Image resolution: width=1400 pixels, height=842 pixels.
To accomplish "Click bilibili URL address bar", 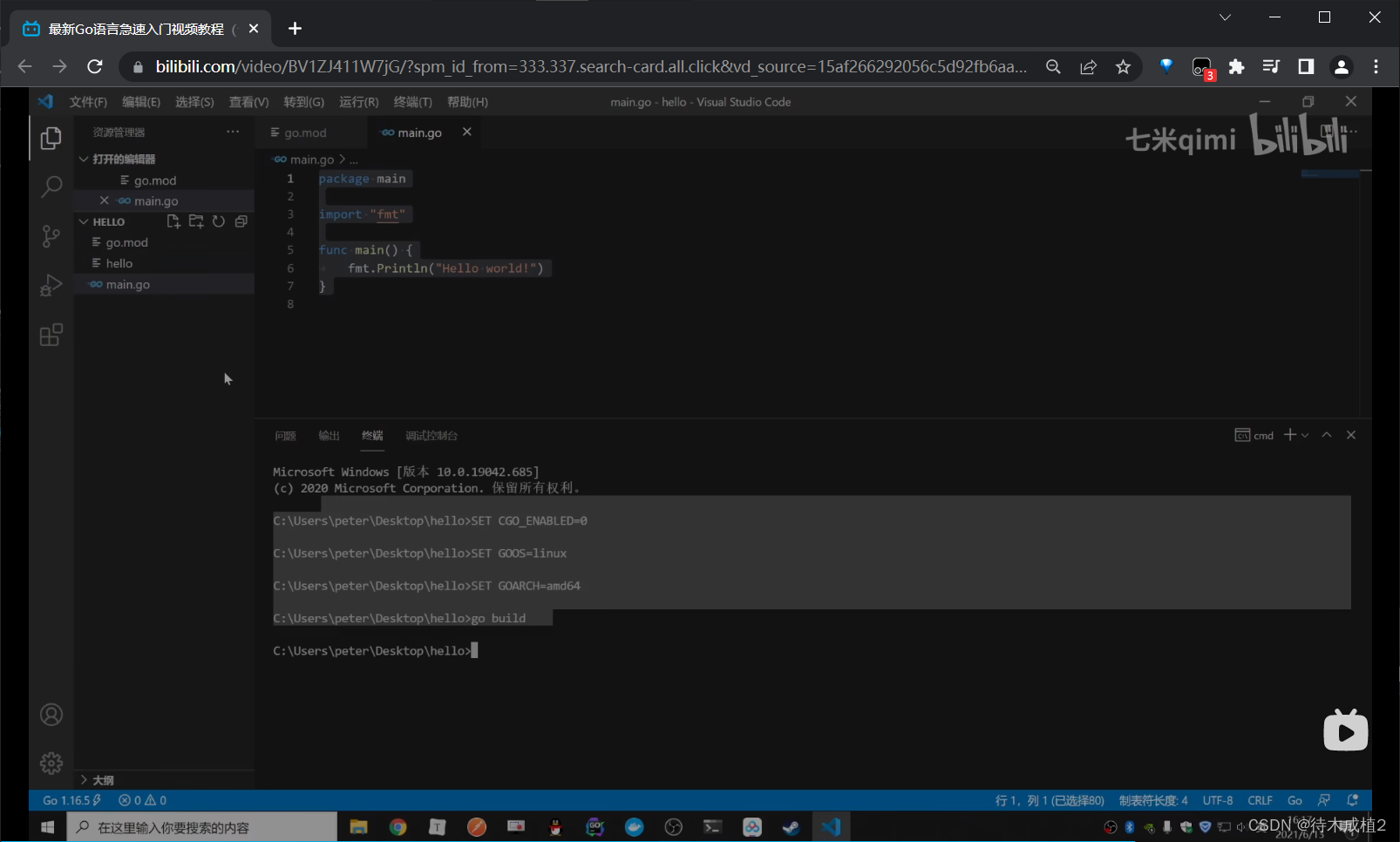I will pos(590,66).
